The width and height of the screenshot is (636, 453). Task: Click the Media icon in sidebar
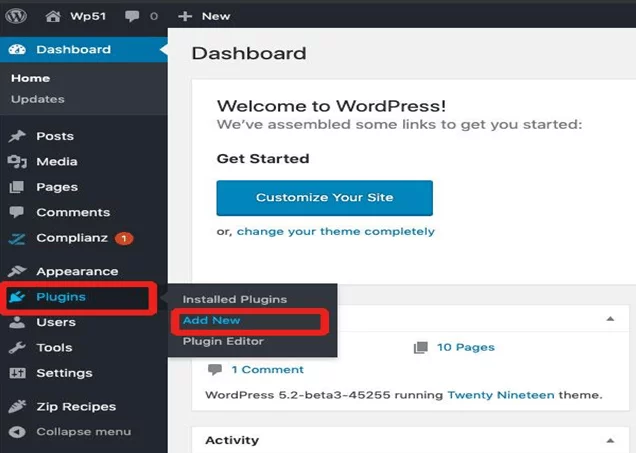point(17,161)
